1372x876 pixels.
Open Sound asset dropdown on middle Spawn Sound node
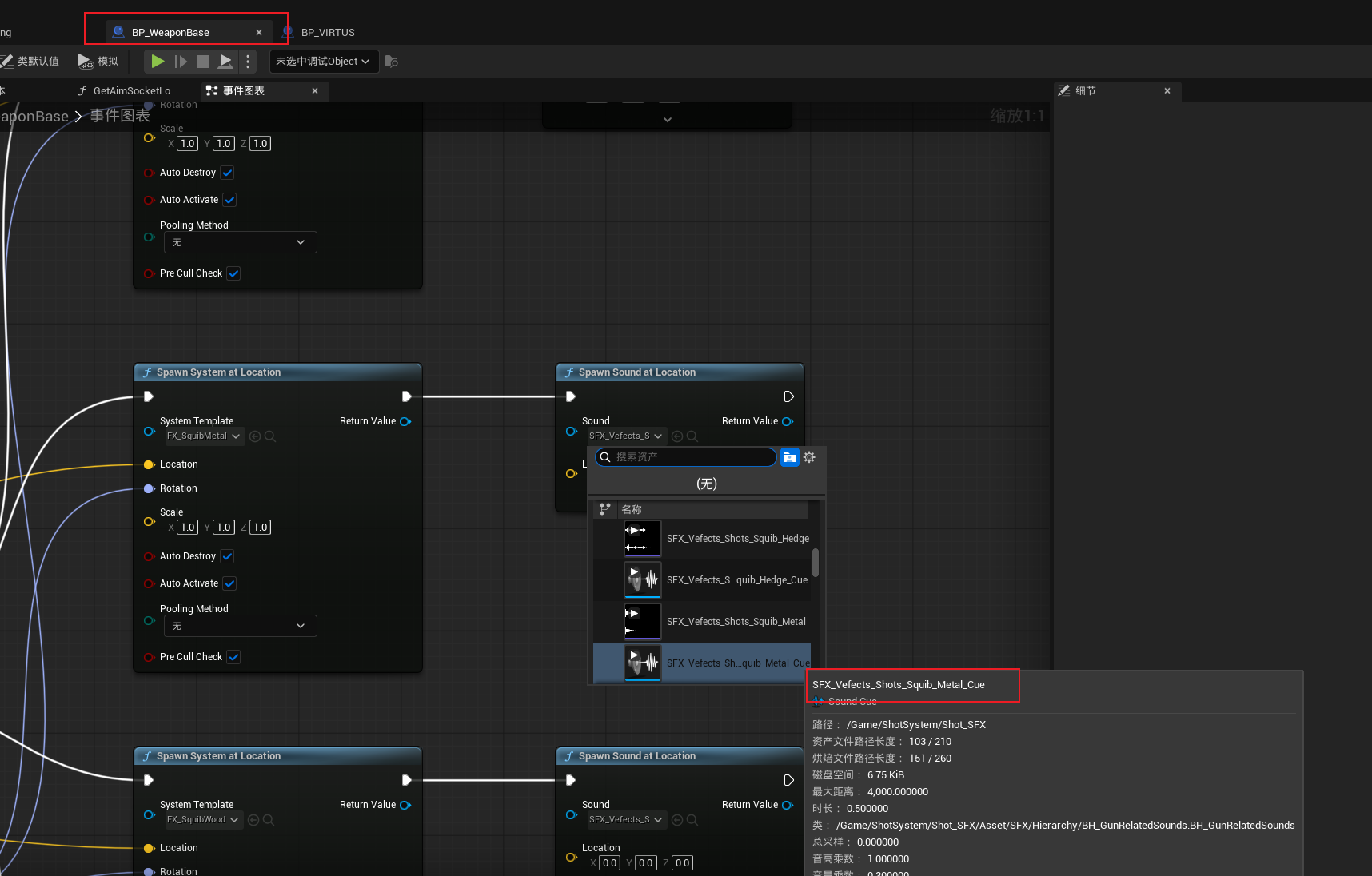(x=626, y=436)
